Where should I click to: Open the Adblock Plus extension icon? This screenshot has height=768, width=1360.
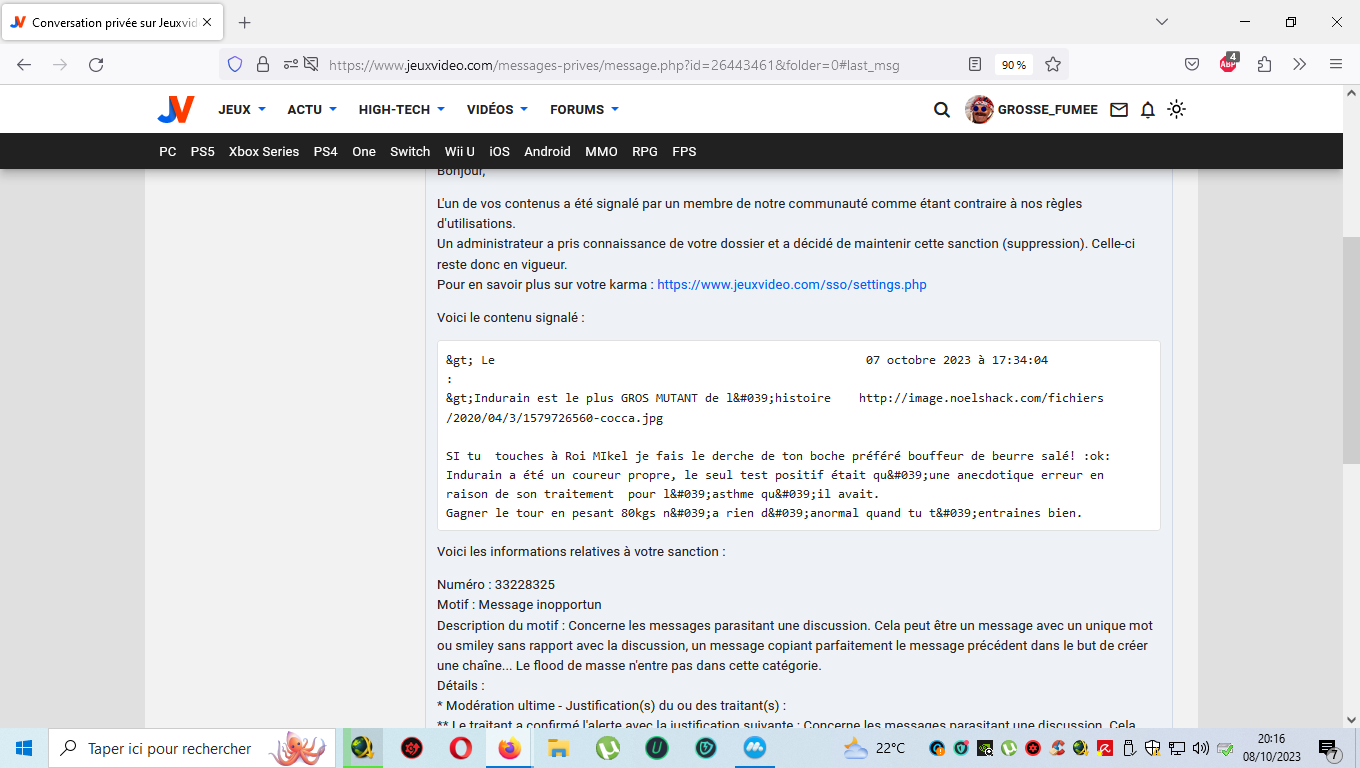point(1228,64)
